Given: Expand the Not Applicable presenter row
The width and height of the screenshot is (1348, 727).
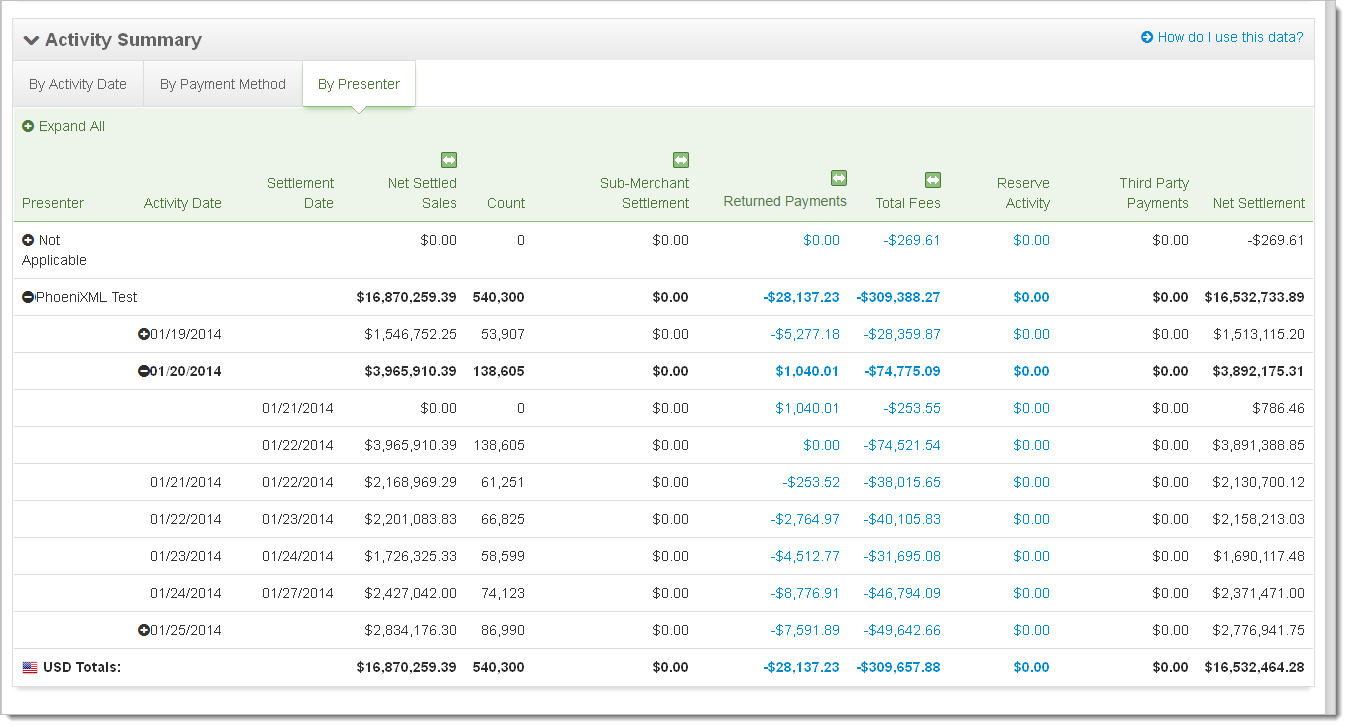Looking at the screenshot, I should 28,240.
